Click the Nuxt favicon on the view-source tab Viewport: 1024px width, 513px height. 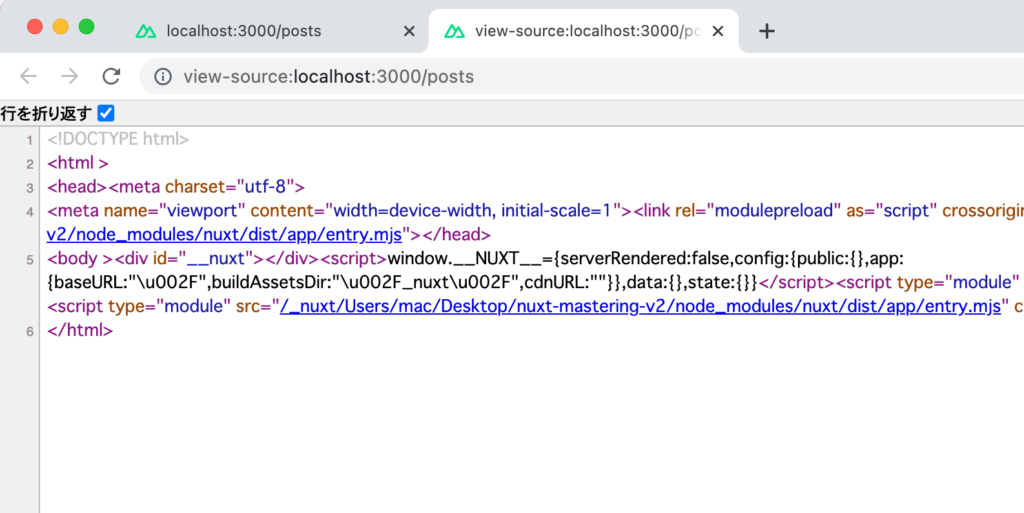(455, 31)
